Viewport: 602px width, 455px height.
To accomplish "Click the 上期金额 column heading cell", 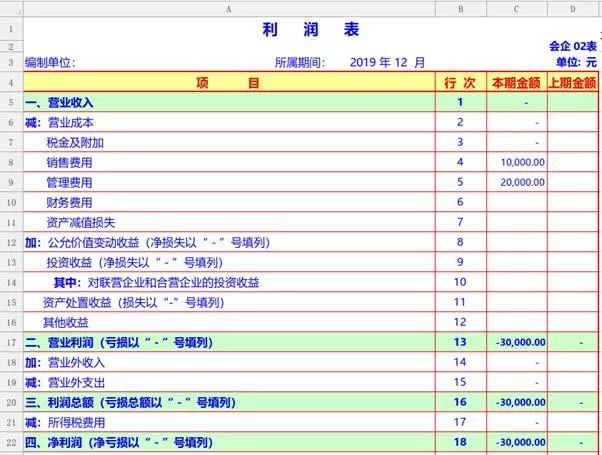I will point(573,82).
